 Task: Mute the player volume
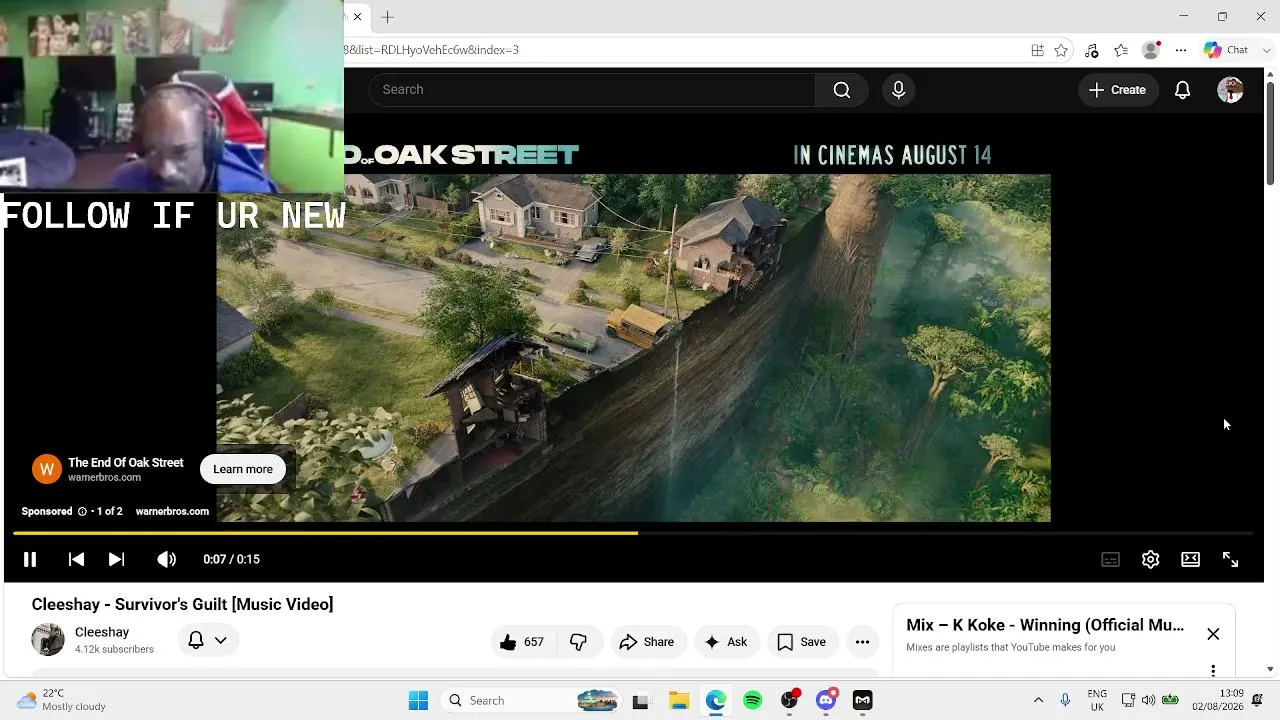point(167,560)
